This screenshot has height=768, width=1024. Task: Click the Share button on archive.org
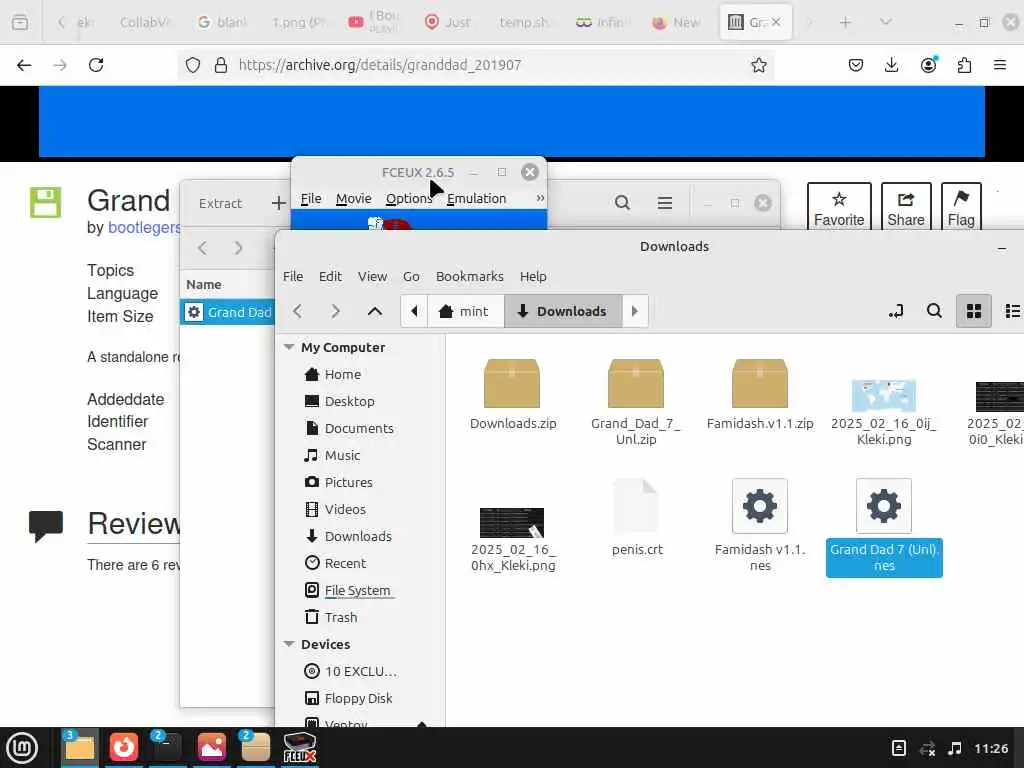click(906, 208)
